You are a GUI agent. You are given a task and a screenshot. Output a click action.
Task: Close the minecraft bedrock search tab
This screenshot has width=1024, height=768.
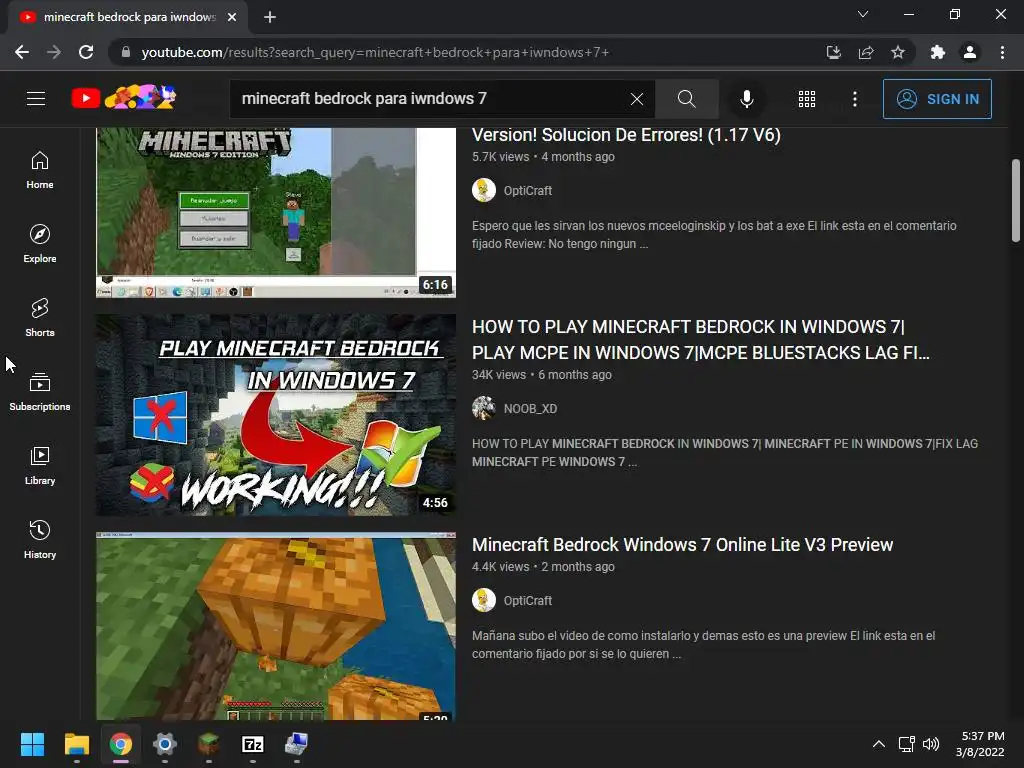click(232, 17)
